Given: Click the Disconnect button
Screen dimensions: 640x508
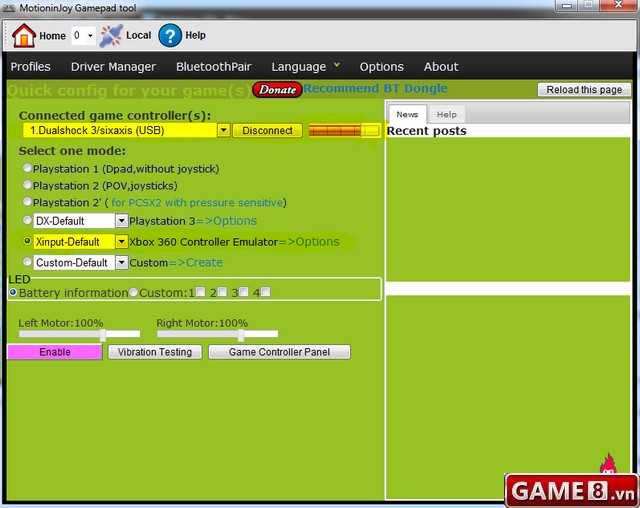Looking at the screenshot, I should [x=267, y=131].
